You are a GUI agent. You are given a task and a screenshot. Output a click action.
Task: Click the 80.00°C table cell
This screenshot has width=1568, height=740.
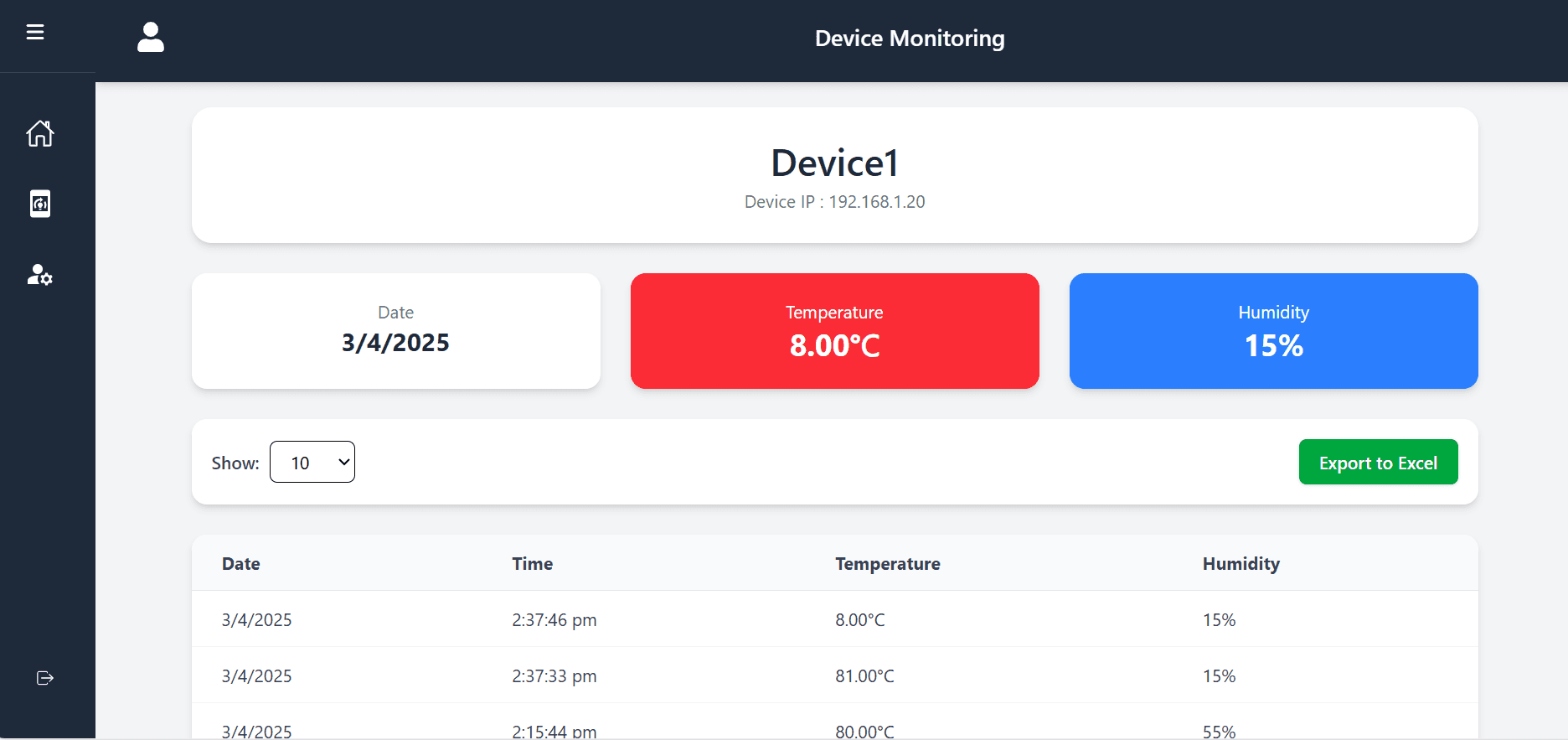tap(864, 731)
